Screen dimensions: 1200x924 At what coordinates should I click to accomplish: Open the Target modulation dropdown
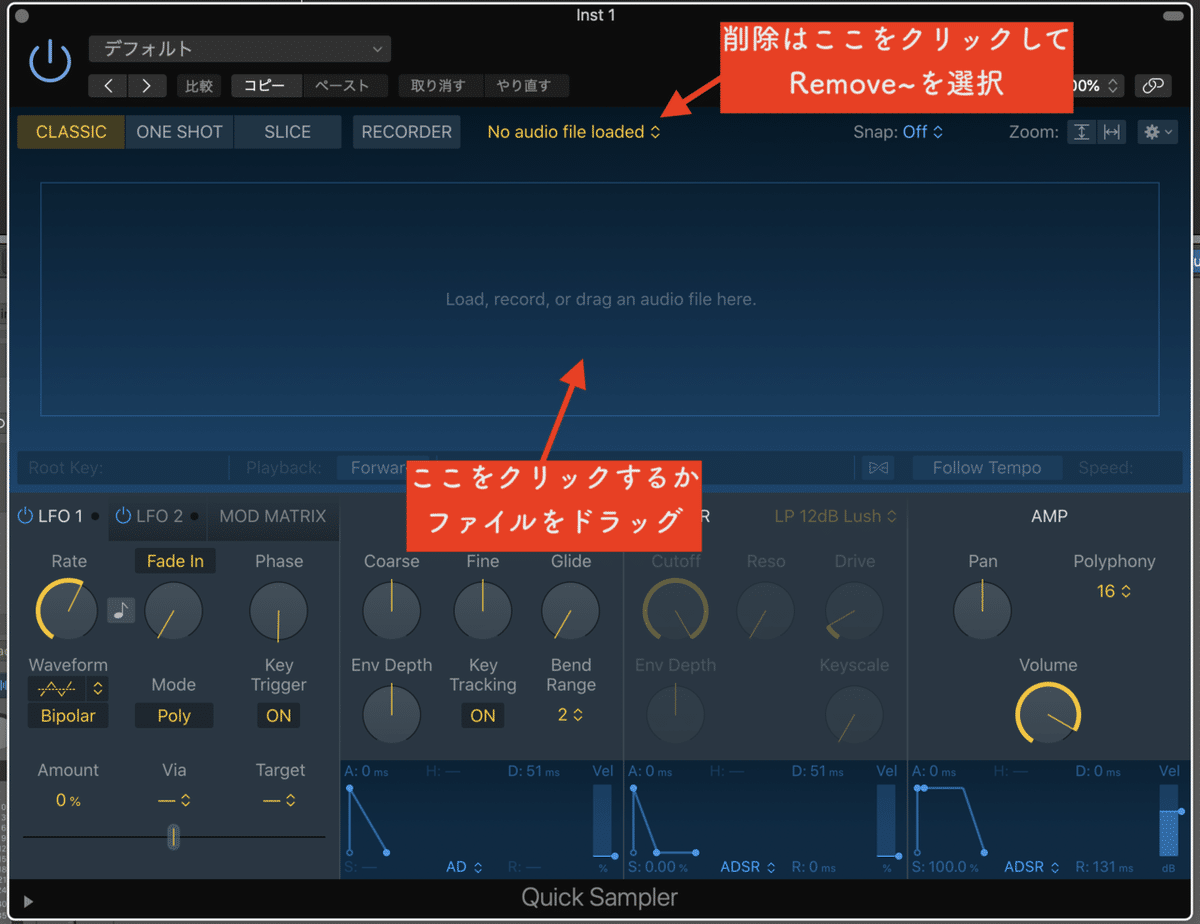[279, 800]
